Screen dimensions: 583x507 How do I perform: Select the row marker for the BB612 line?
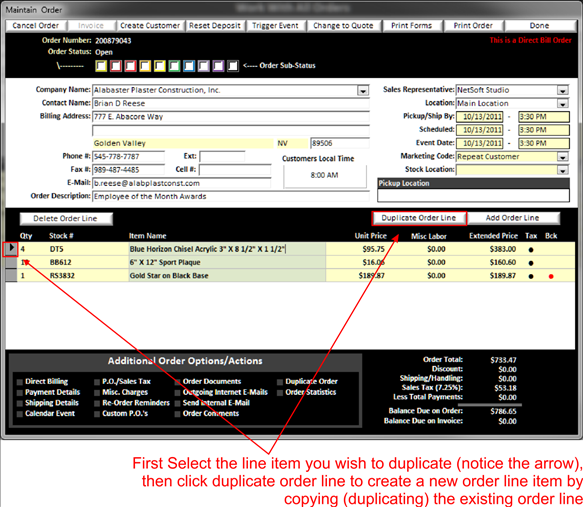(11, 262)
